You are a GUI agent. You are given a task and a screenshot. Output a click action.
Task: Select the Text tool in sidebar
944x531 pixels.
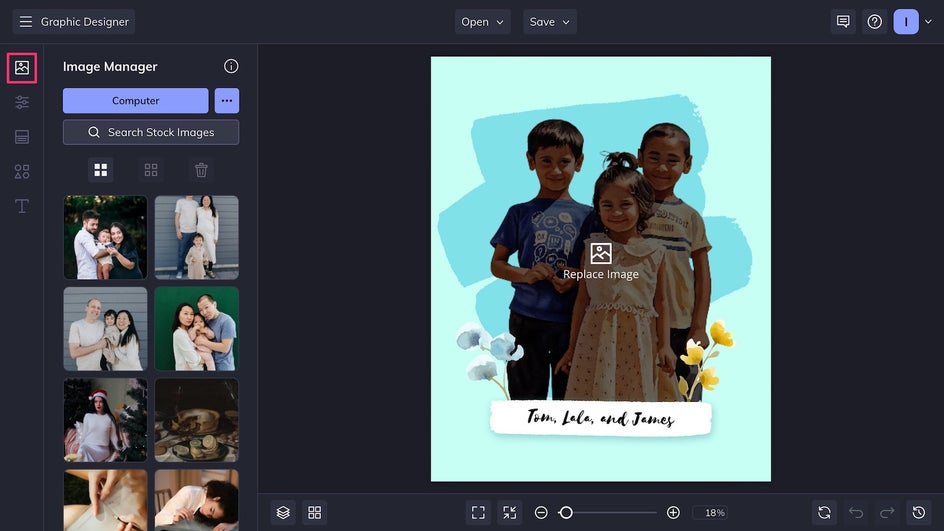coord(22,206)
